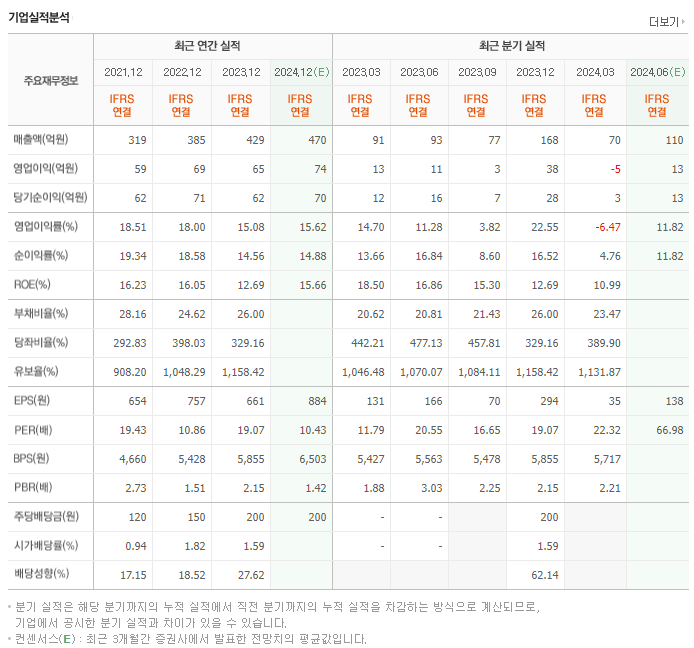This screenshot has height=648, width=694.
Task: Click the 2022.12 PER value 10.86
Action: click(x=192, y=430)
